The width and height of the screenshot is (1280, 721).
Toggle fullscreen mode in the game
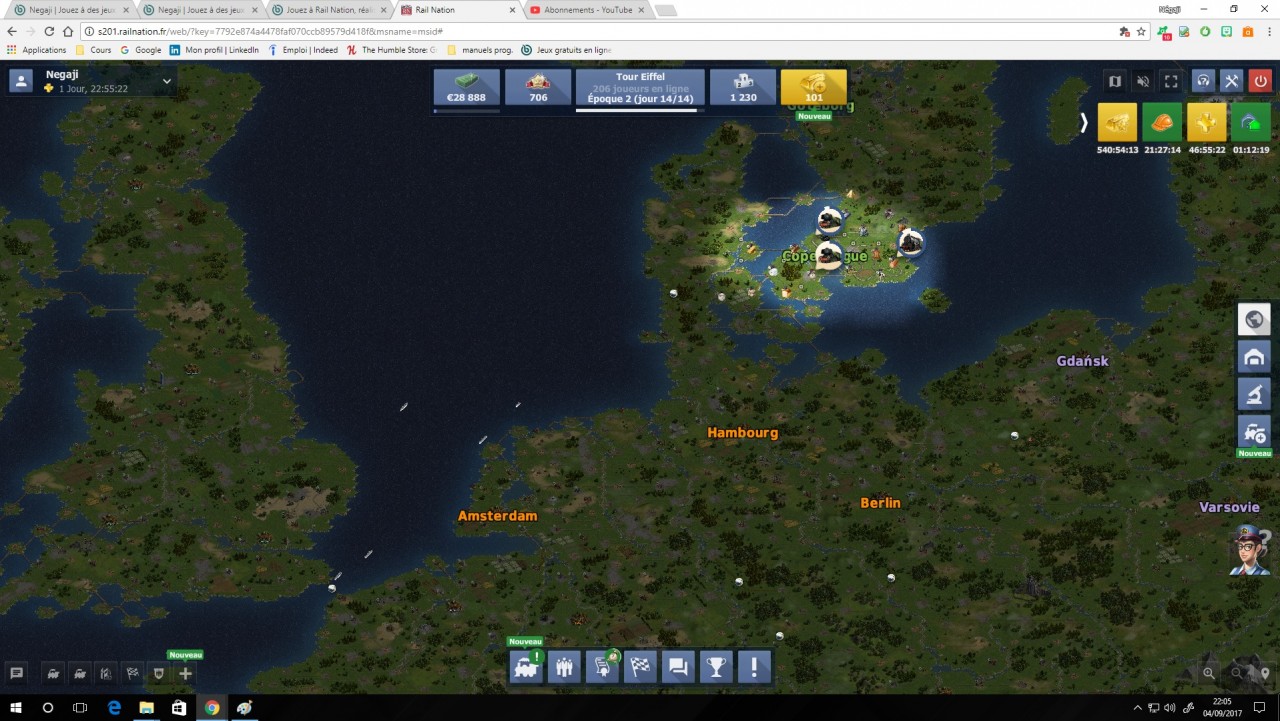(x=1171, y=81)
